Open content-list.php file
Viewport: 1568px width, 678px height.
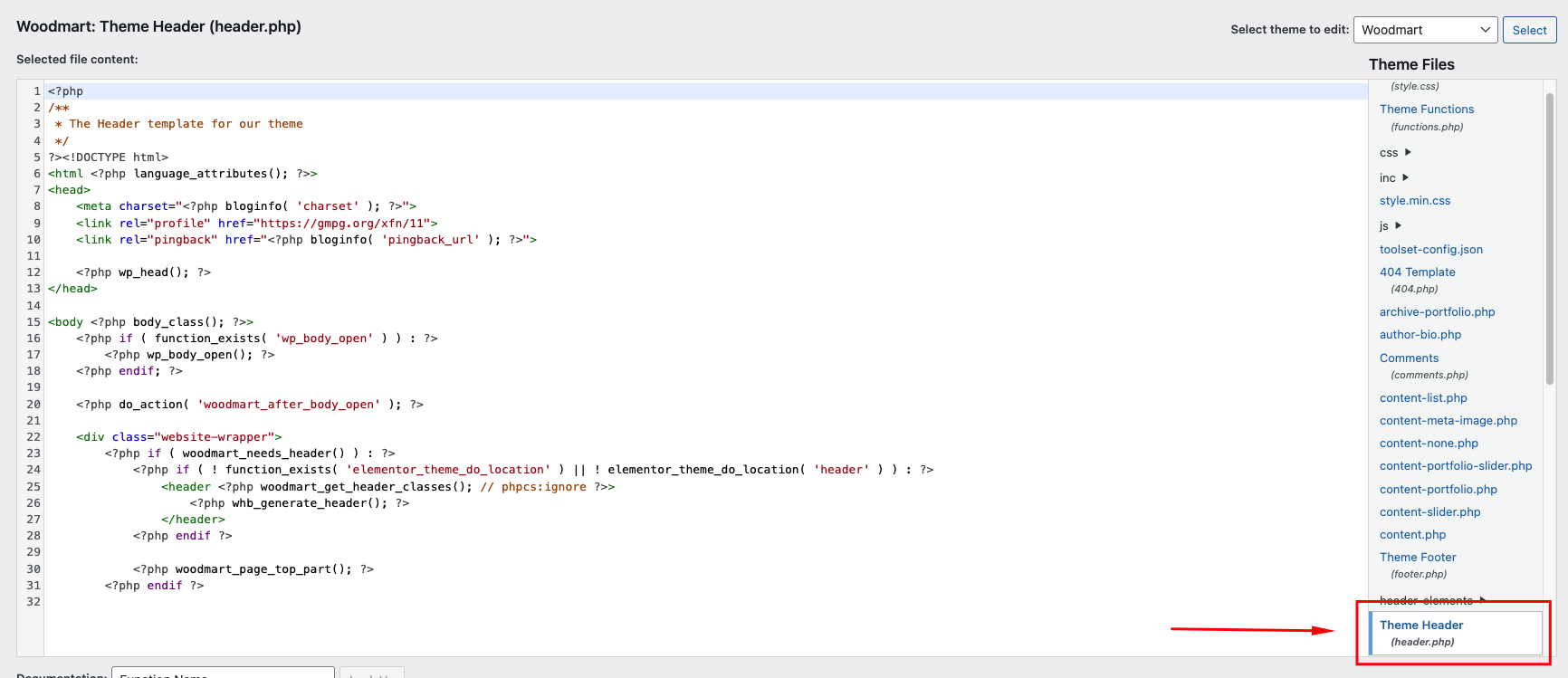1423,398
